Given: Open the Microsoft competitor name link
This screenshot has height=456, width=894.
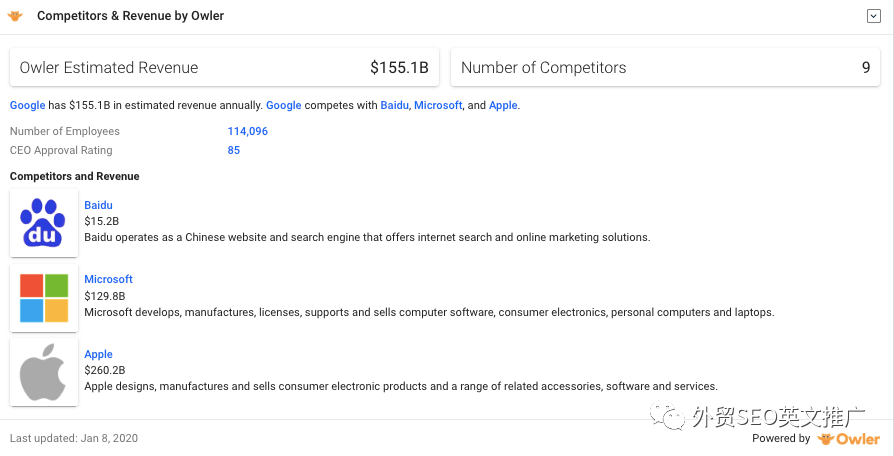Looking at the screenshot, I should [108, 279].
